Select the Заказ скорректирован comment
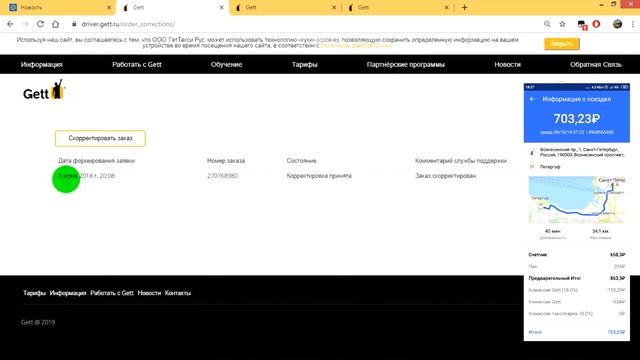Screen dimensions: 640x360 pyautogui.click(x=446, y=176)
